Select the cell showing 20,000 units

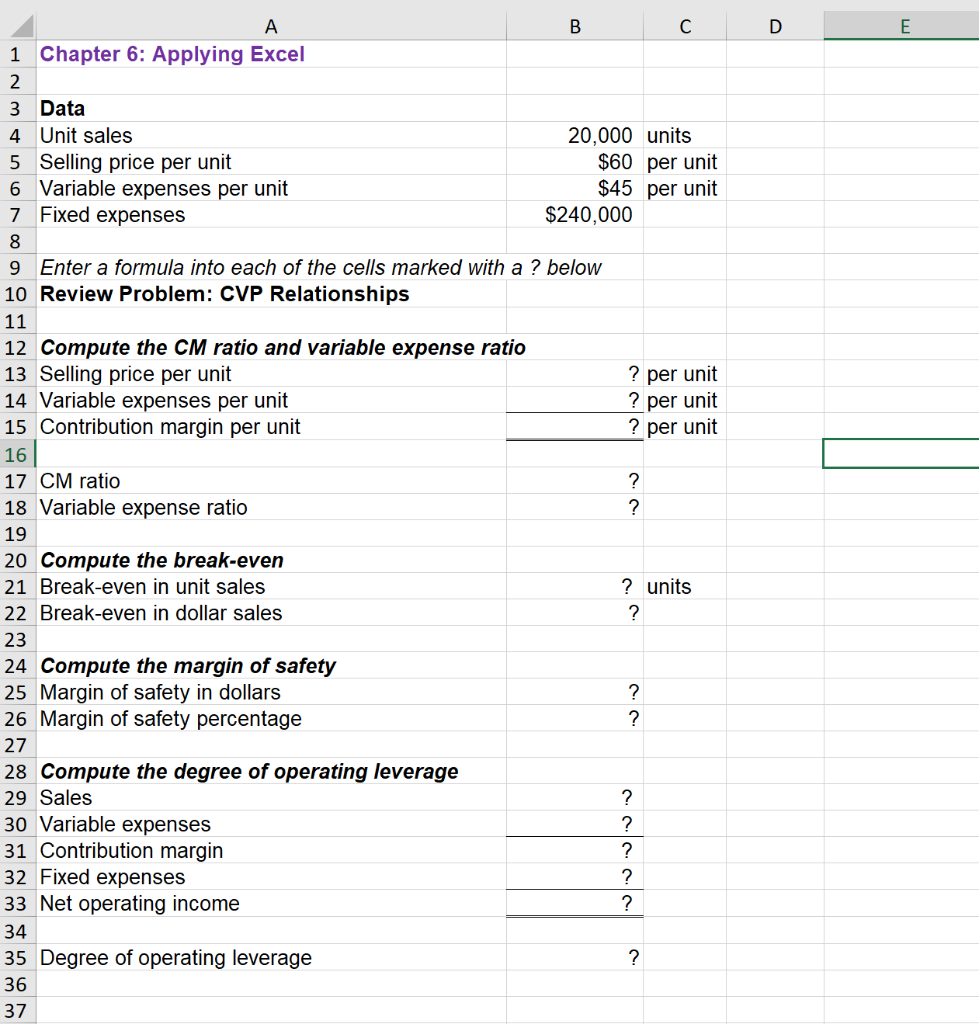(x=574, y=135)
